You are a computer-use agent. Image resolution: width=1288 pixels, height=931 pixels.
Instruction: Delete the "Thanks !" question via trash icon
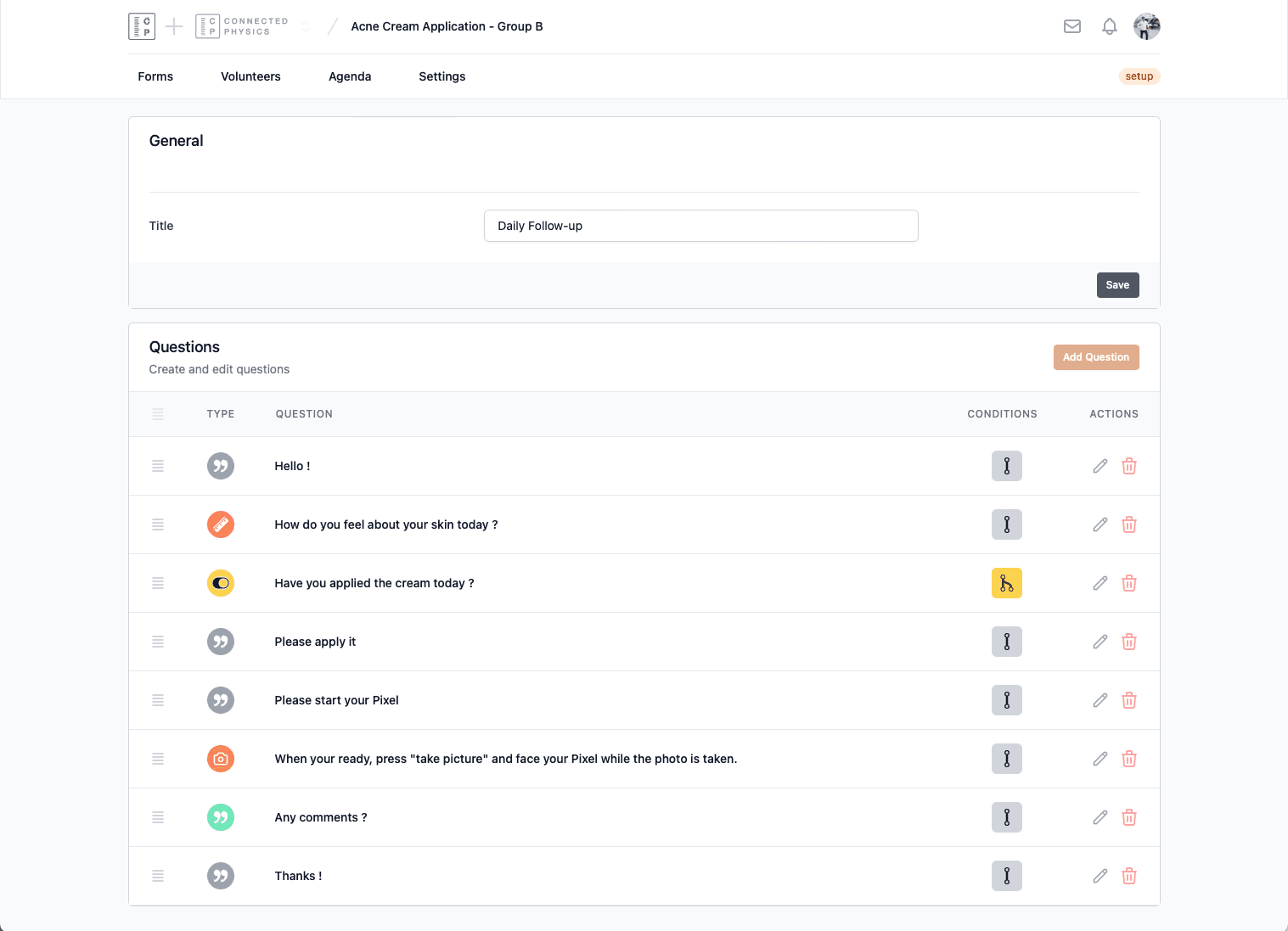[x=1128, y=875]
